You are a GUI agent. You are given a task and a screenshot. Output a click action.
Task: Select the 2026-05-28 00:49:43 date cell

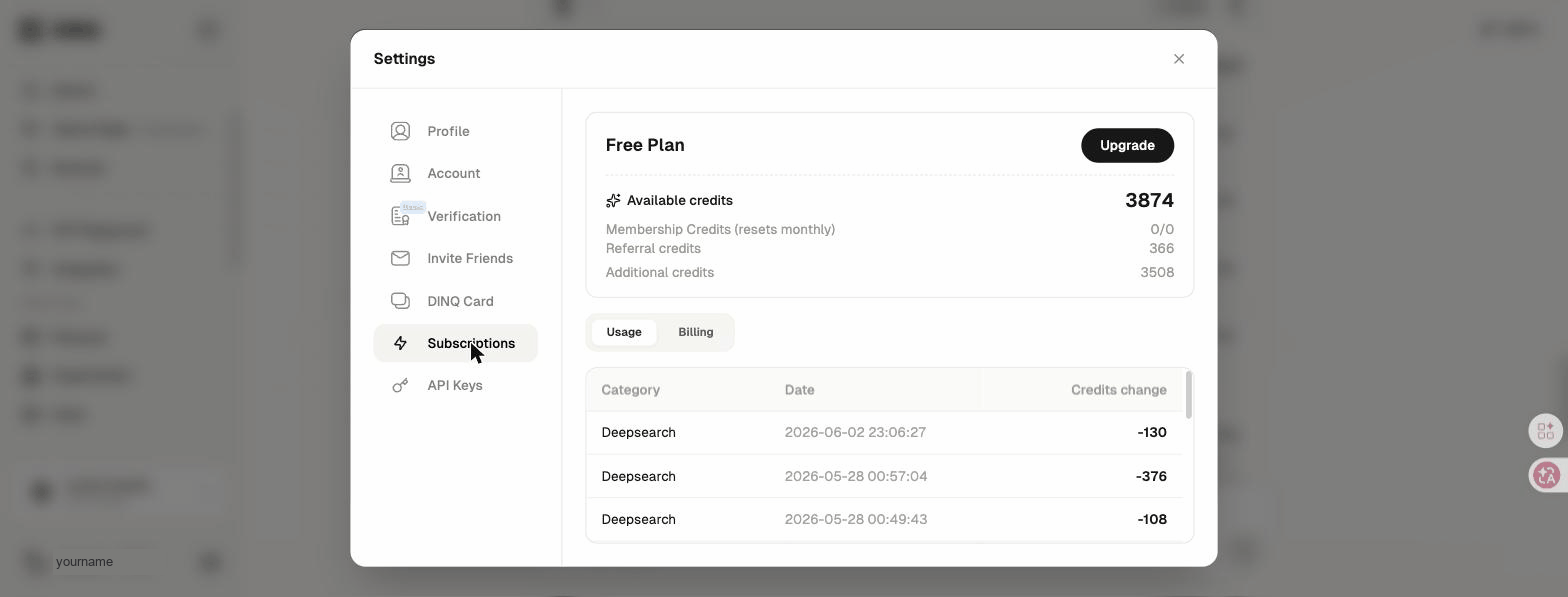point(856,520)
